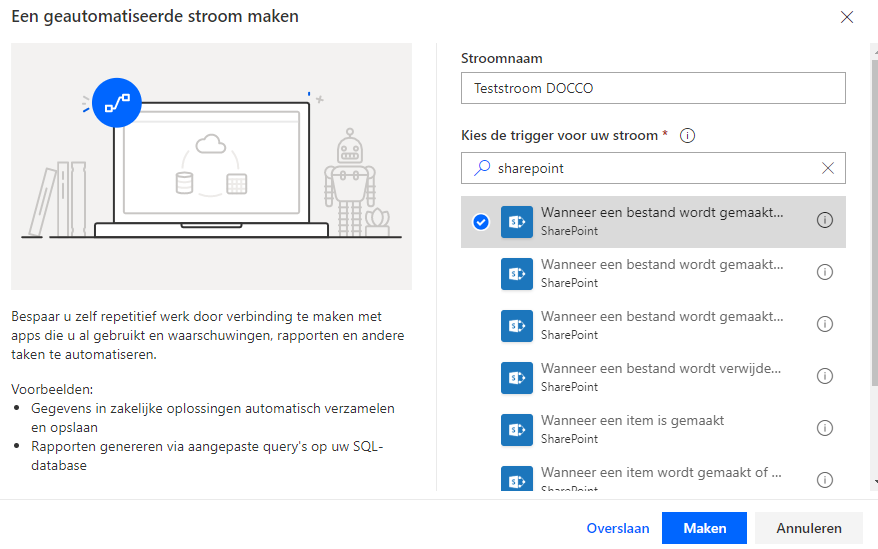Click the magnifier search icon

point(482,168)
